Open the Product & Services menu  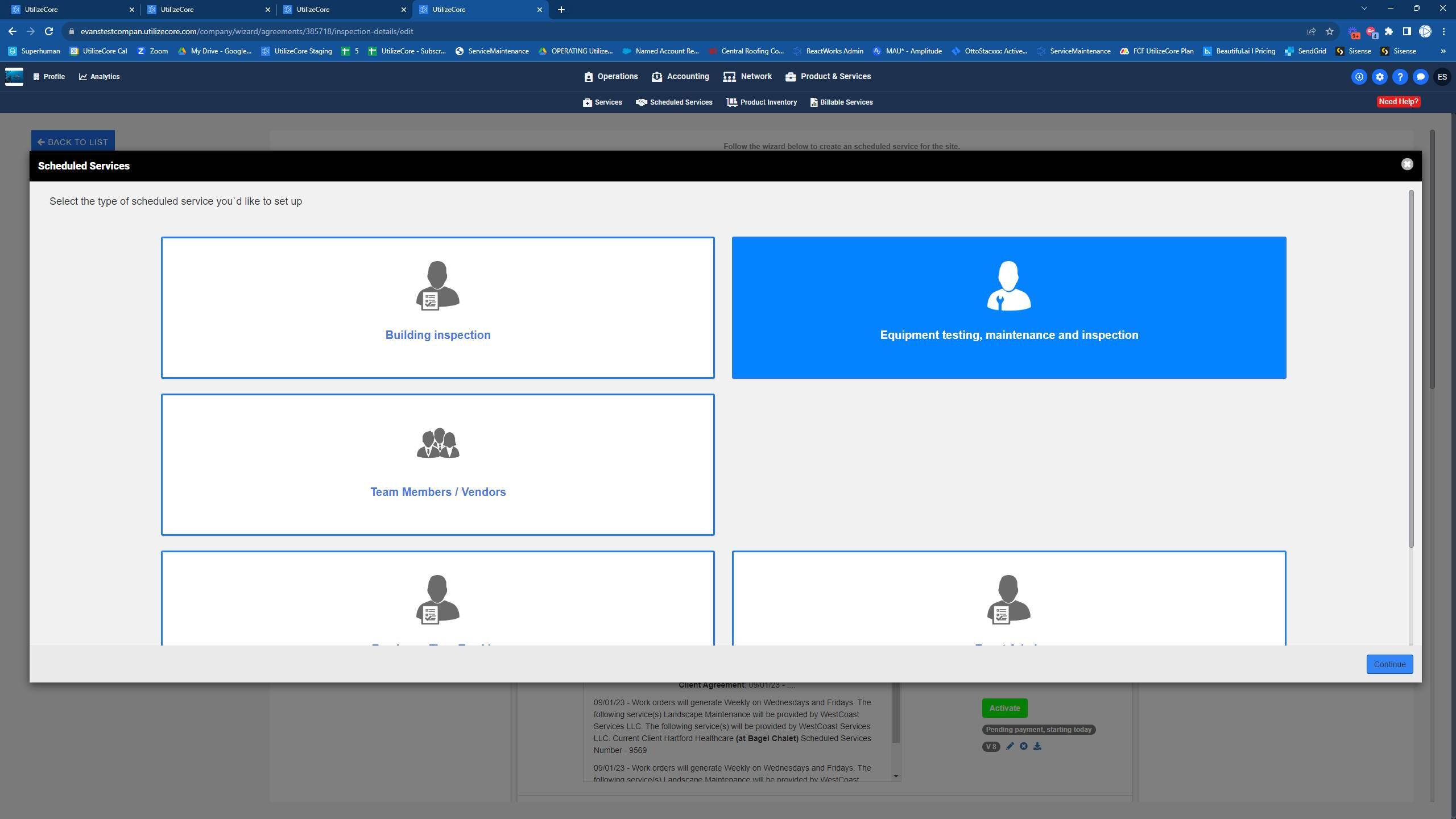[828, 76]
